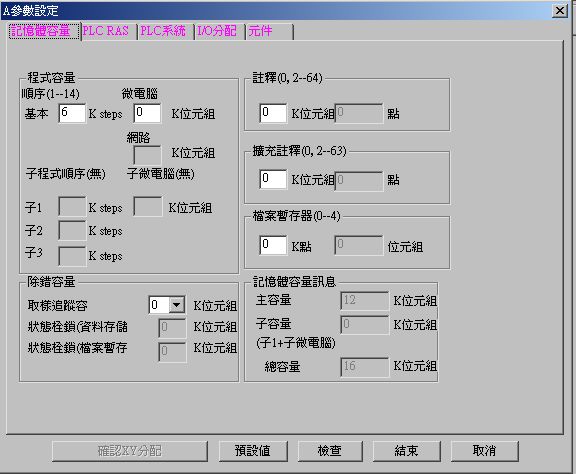Click the 基本 K steps input field

point(72,113)
